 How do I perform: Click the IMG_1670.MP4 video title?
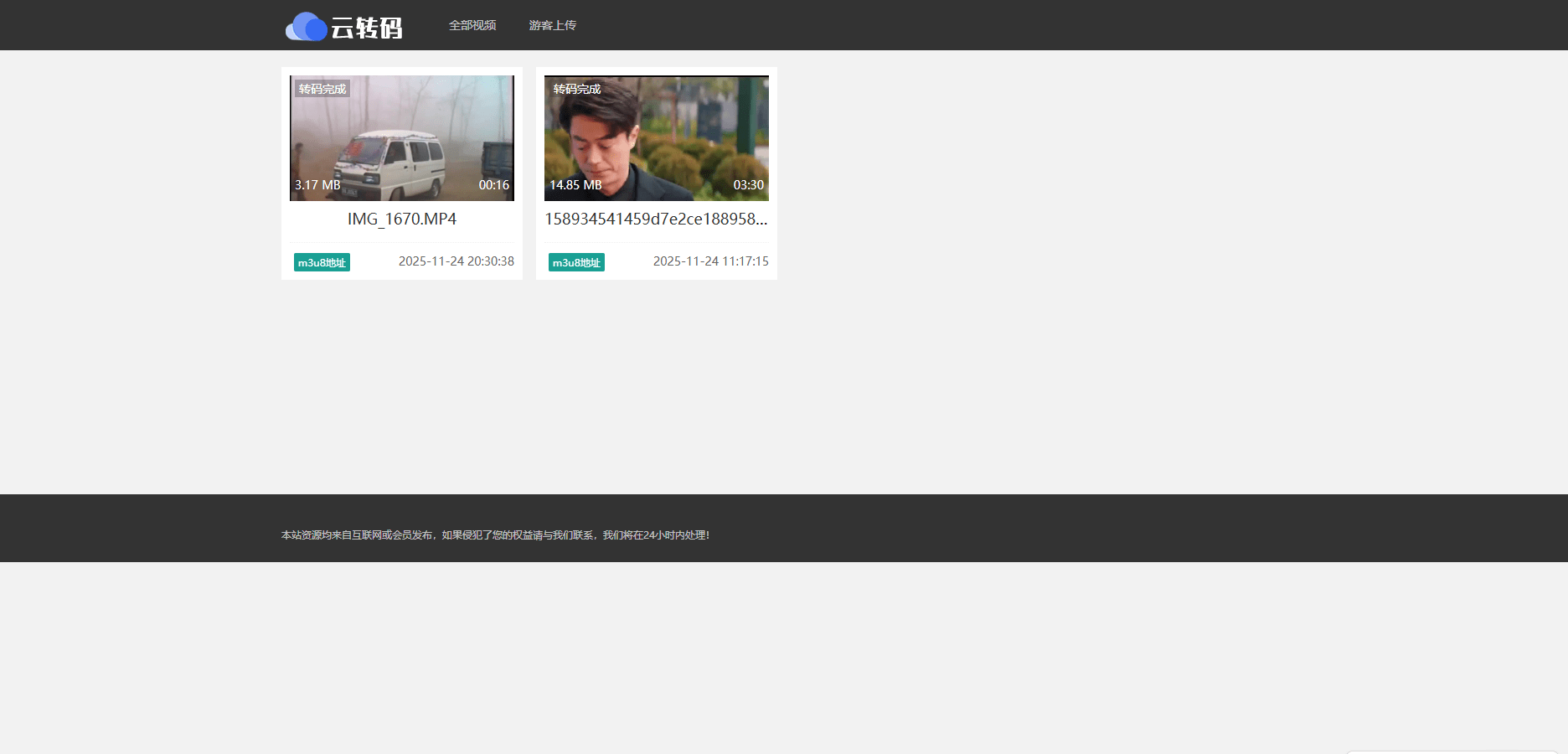402,219
